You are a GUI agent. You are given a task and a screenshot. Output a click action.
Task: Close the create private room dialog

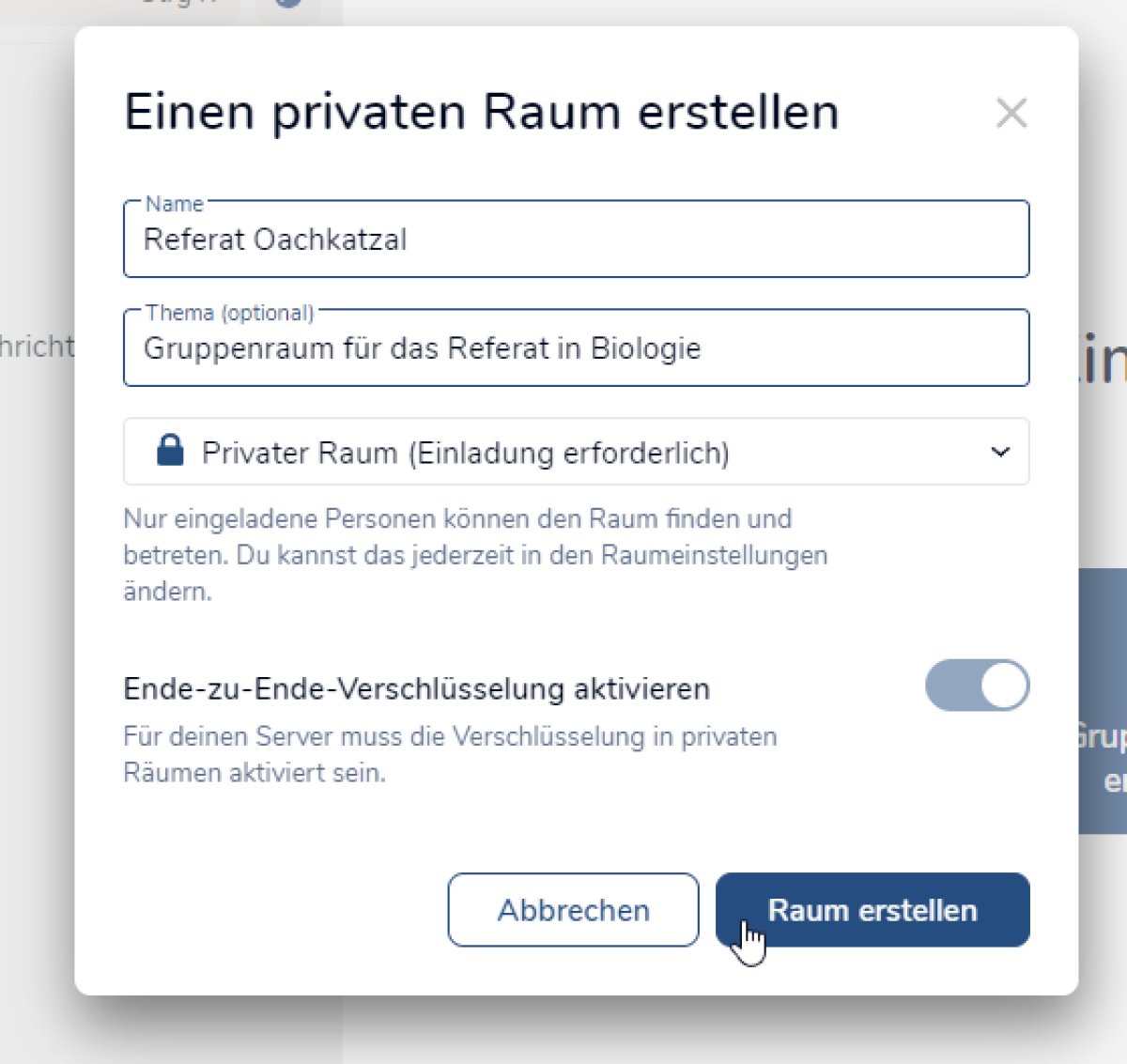[1011, 114]
